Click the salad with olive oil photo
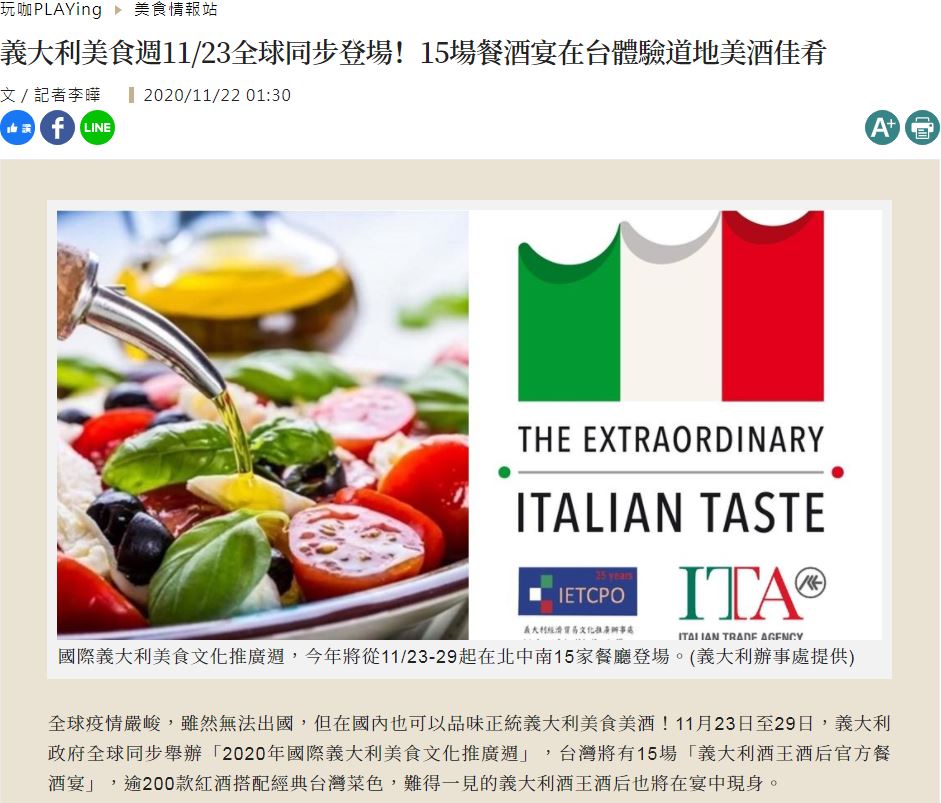Image resolution: width=941 pixels, height=803 pixels. coord(263,425)
